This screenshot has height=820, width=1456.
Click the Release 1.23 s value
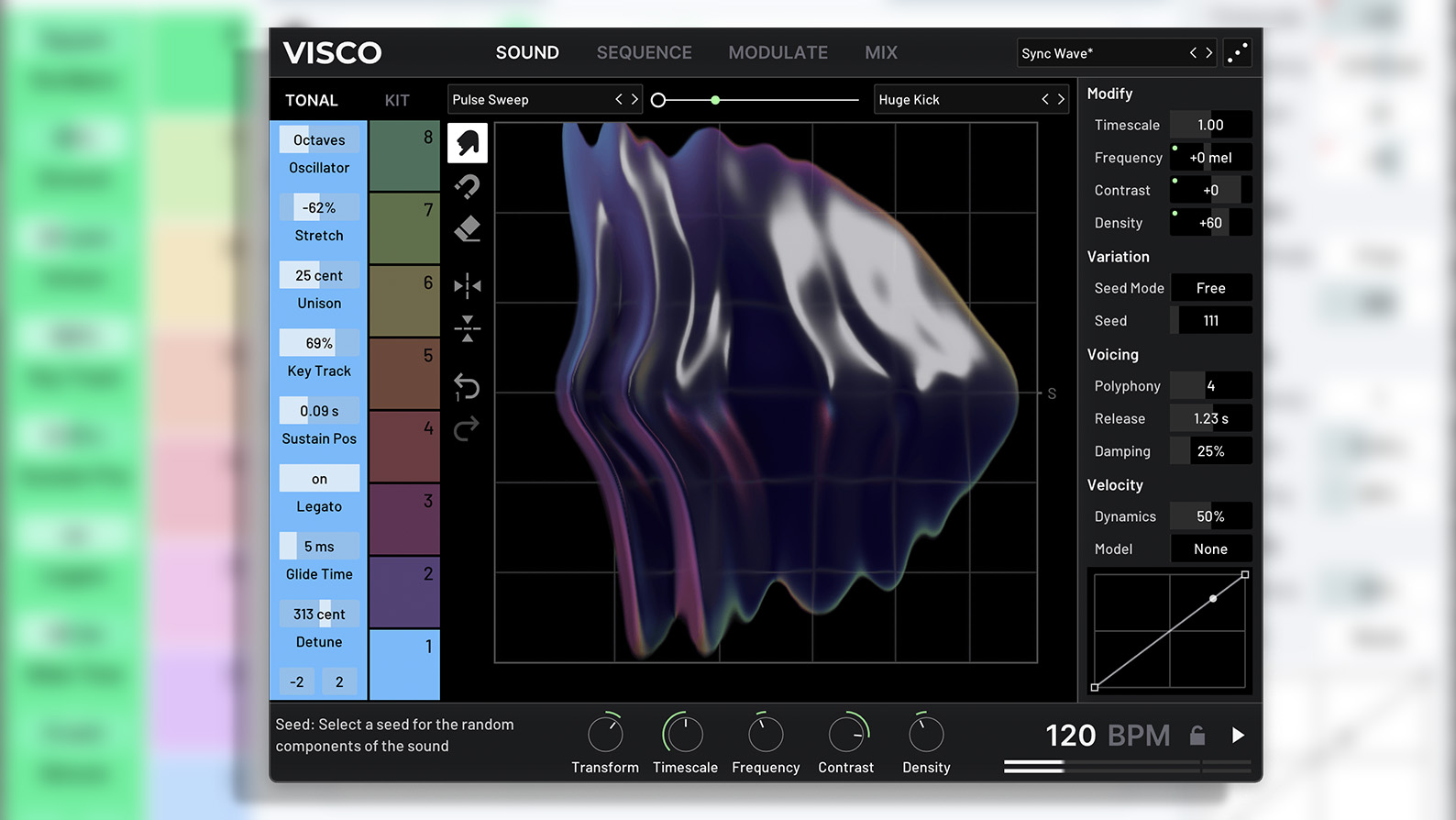click(1210, 418)
